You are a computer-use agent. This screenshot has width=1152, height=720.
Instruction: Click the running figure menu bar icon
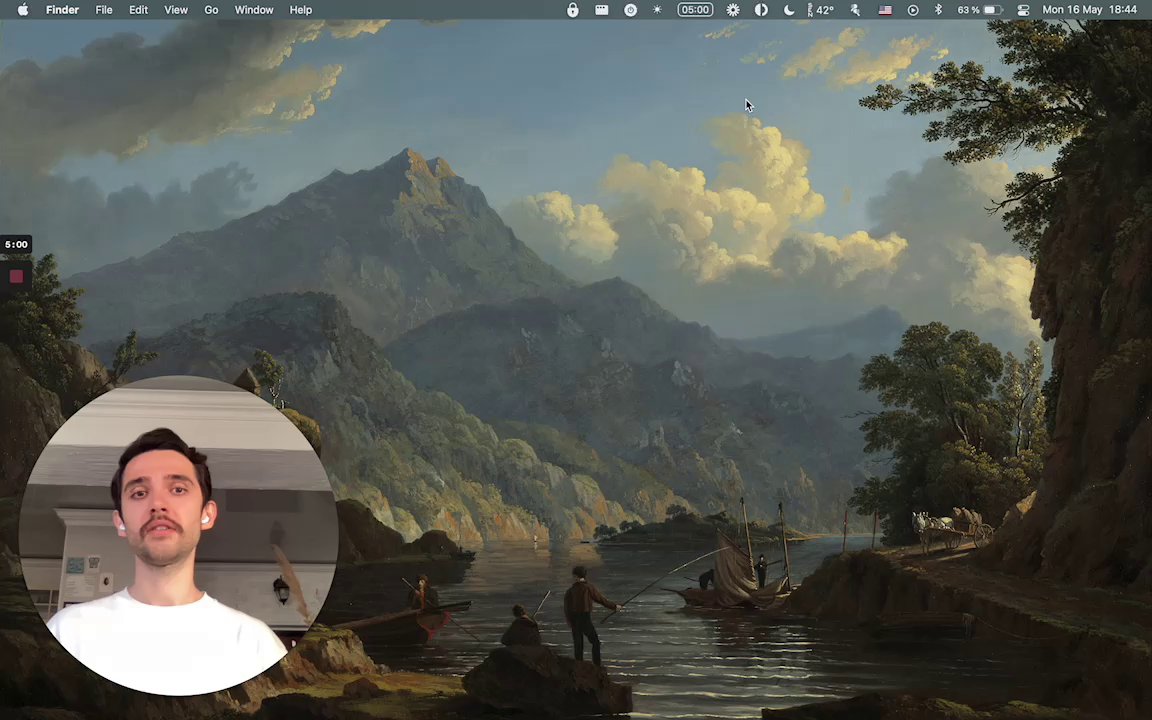[856, 10]
